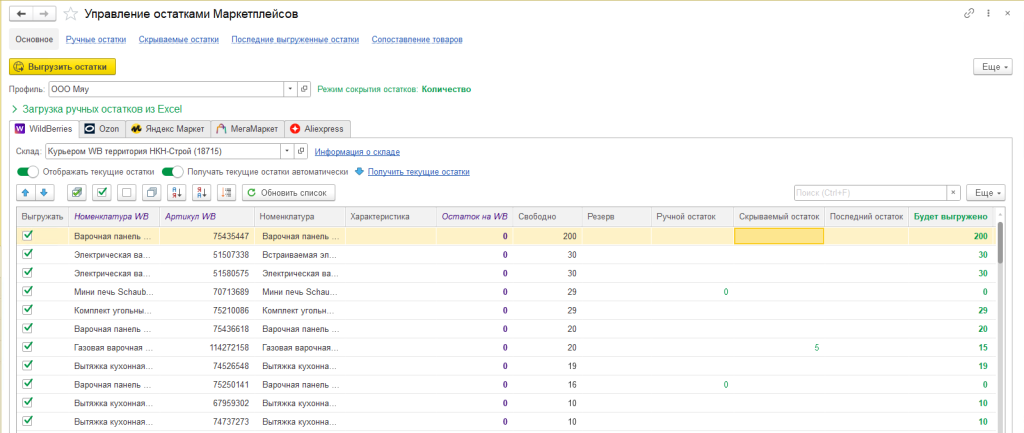Click the Скрываемый остаток value 5

(x=816, y=347)
